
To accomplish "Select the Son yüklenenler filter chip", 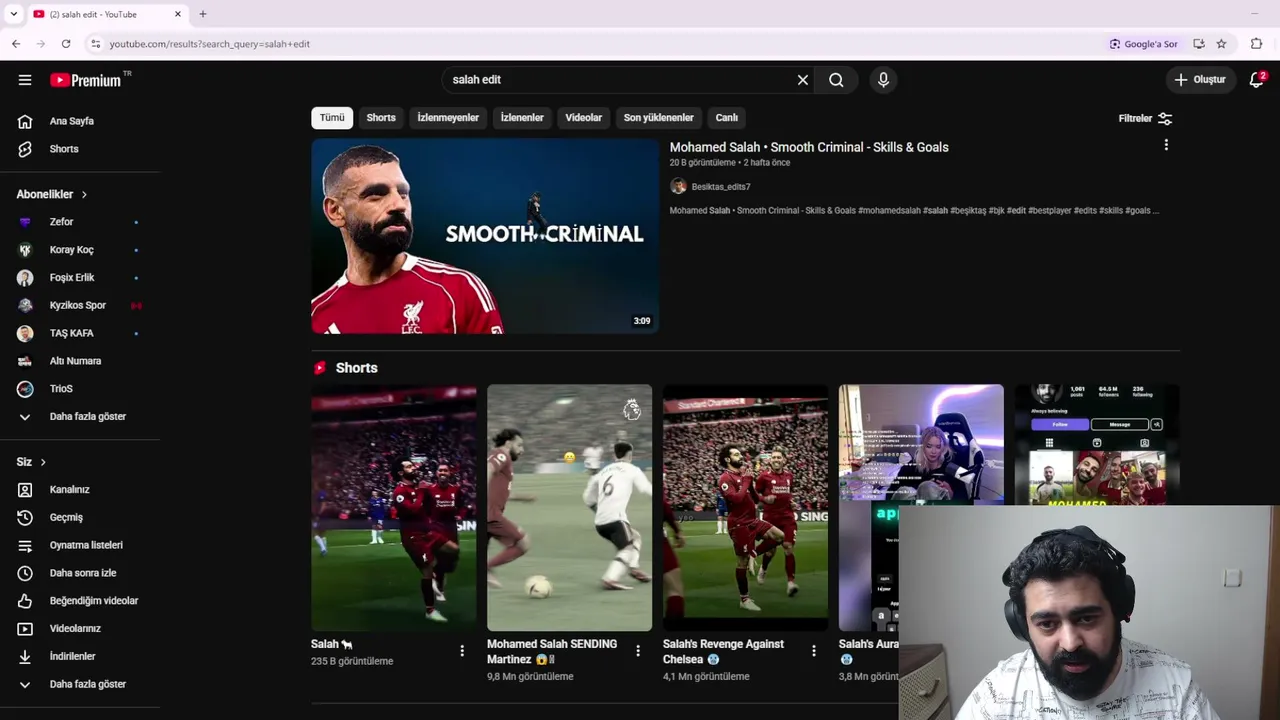I will (658, 118).
